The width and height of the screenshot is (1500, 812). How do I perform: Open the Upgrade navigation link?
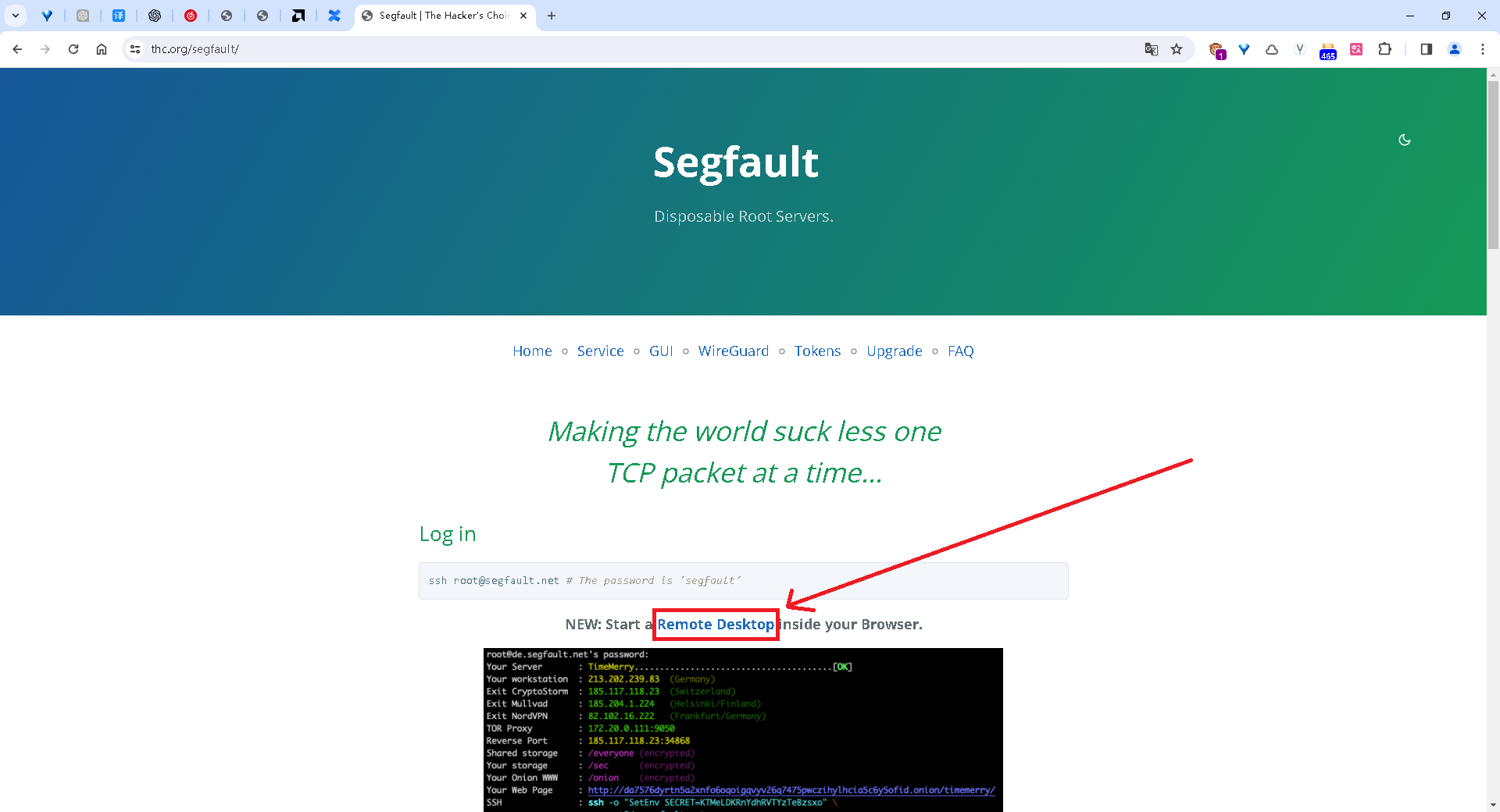894,351
